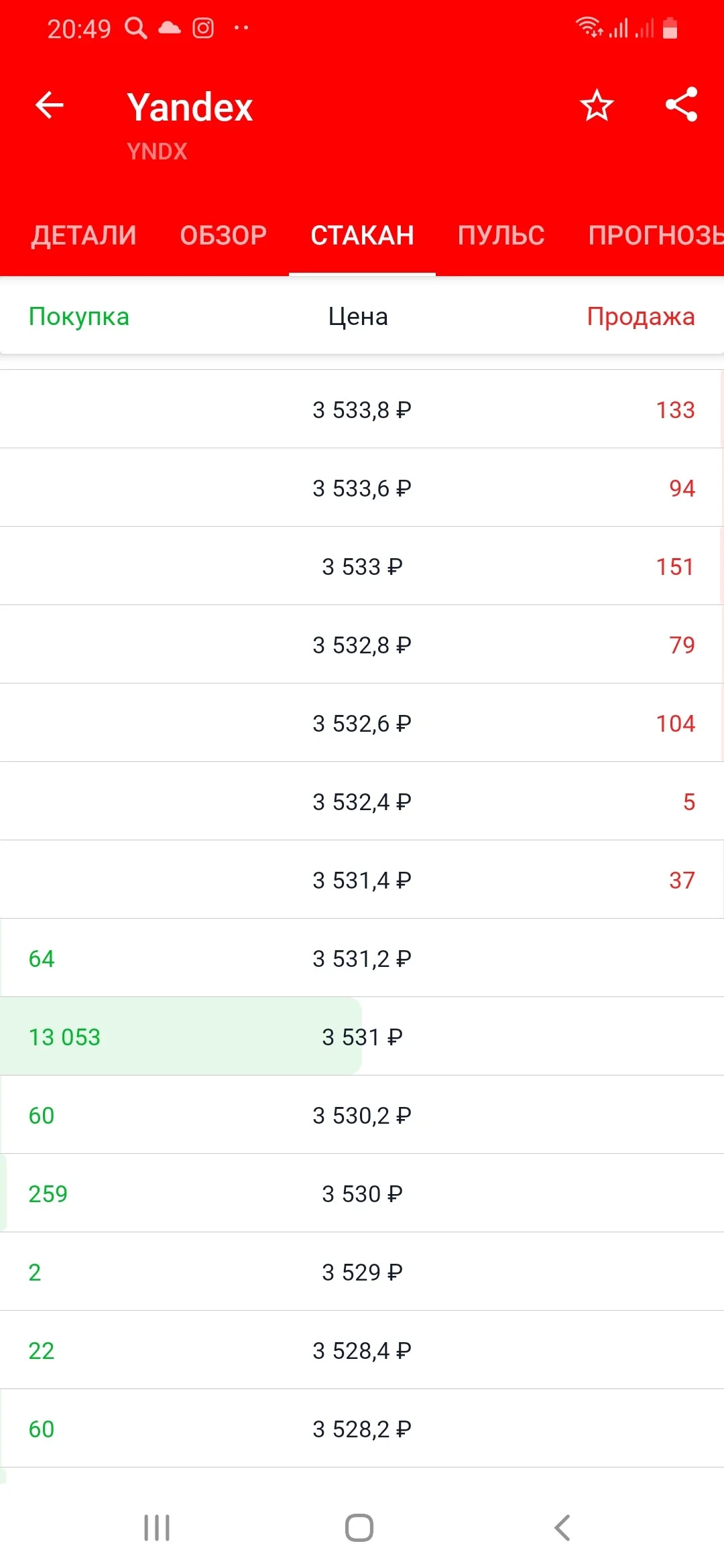Open the ПУЛЬС tab

pyautogui.click(x=501, y=235)
